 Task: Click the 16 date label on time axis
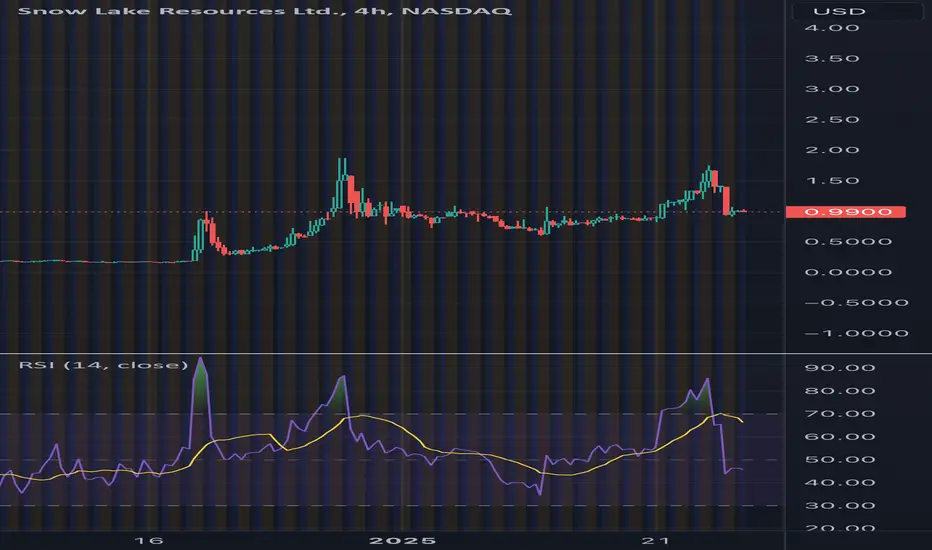(149, 540)
